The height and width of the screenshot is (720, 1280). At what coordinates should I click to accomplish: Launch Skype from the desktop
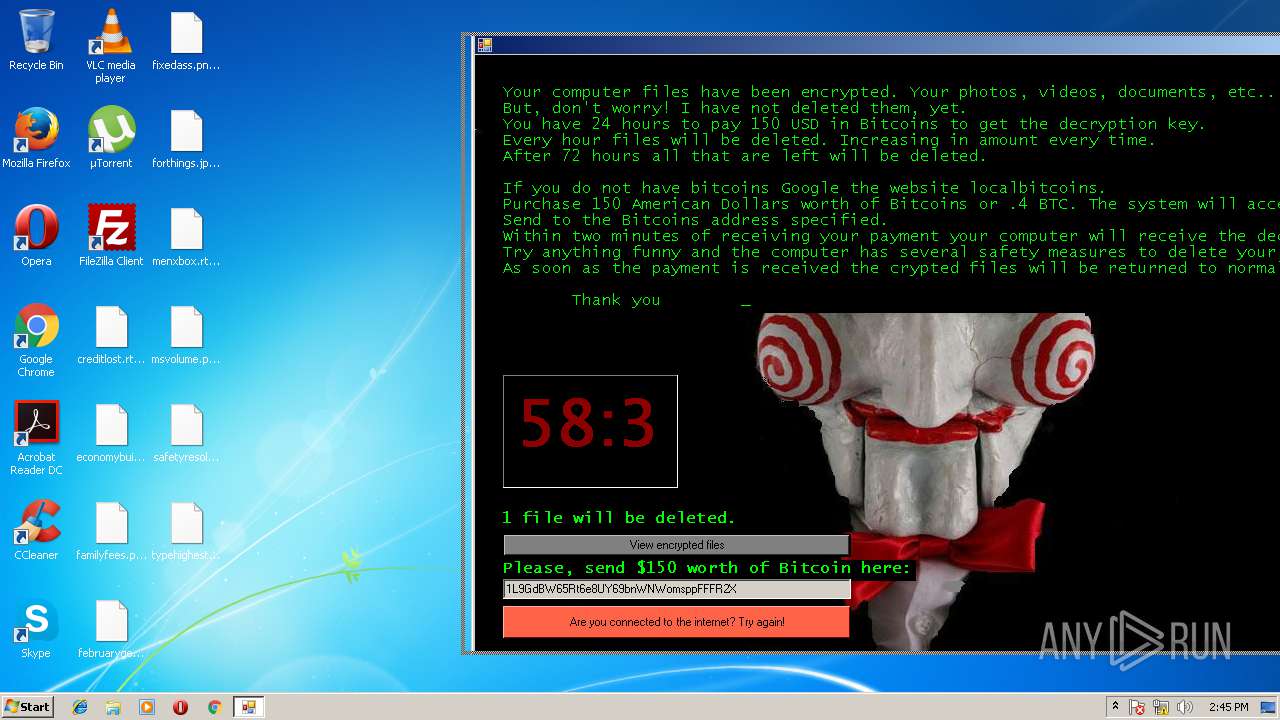[36, 628]
